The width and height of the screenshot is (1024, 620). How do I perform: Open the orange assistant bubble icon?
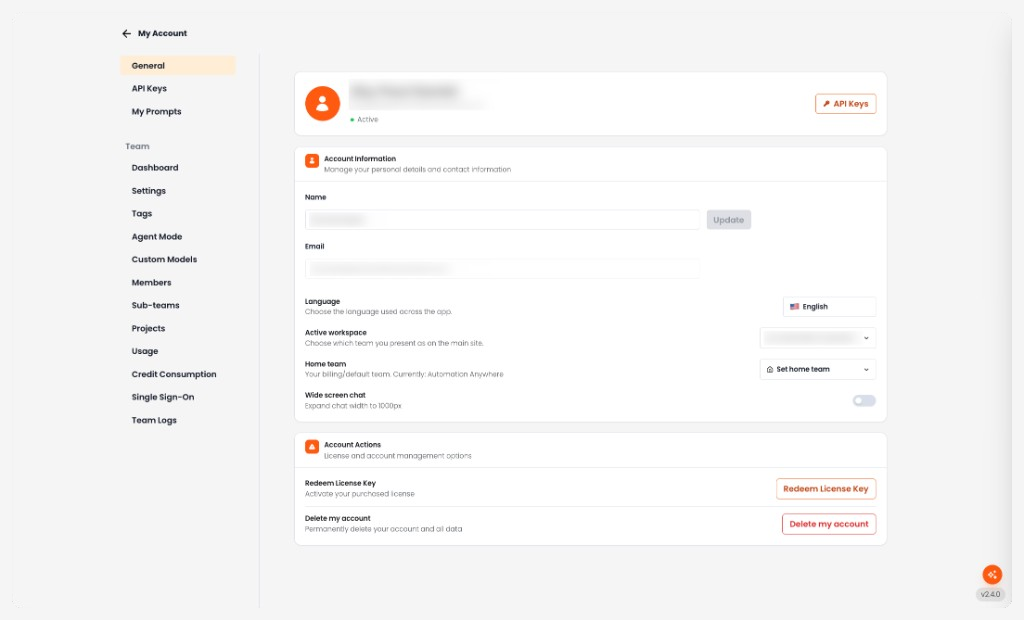point(992,574)
